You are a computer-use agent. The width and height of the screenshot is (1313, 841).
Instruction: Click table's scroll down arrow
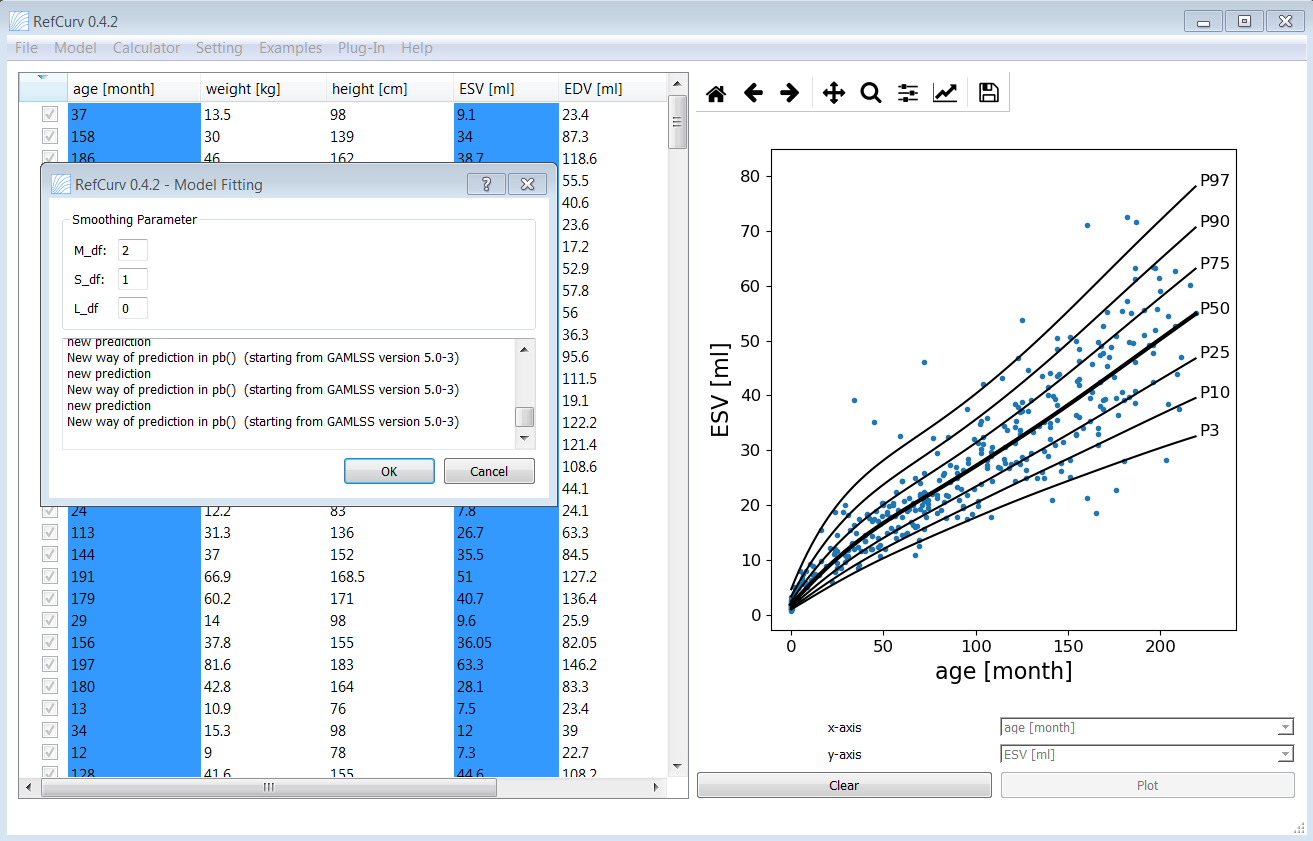[678, 766]
